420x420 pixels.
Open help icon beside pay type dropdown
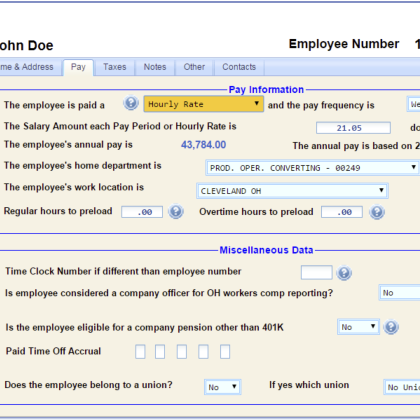click(131, 103)
